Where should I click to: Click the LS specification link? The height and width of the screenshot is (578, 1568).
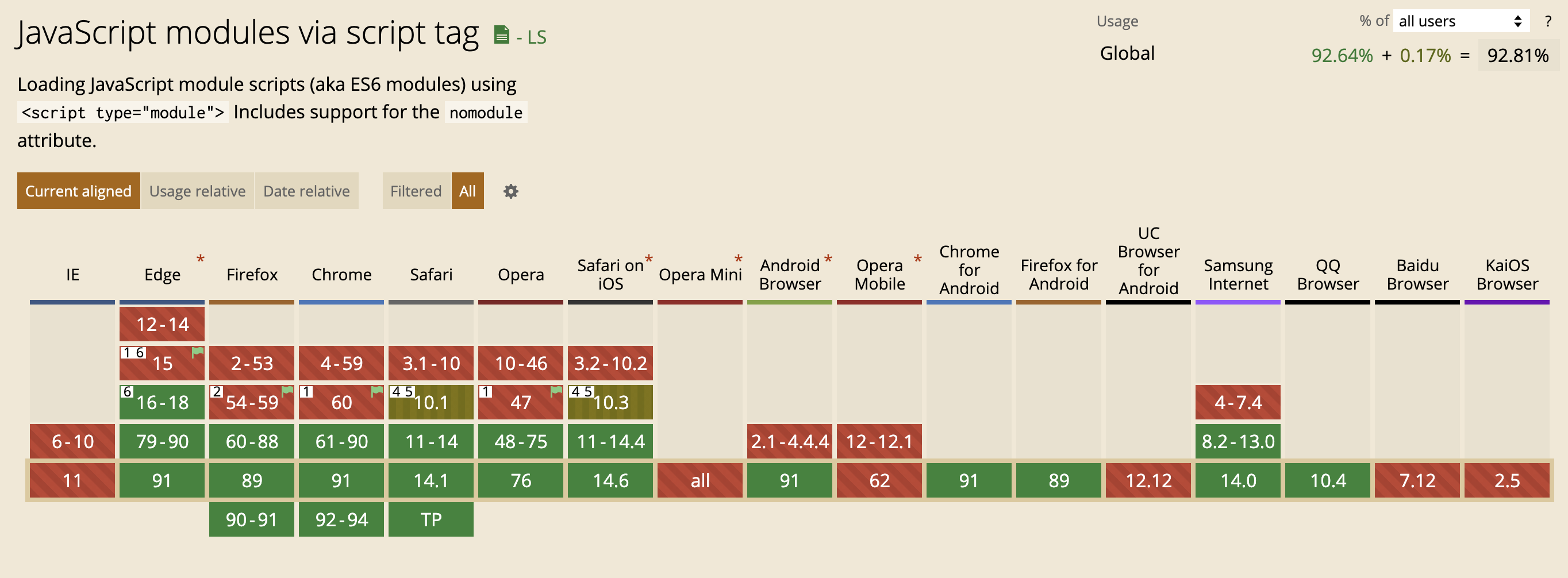tap(536, 38)
